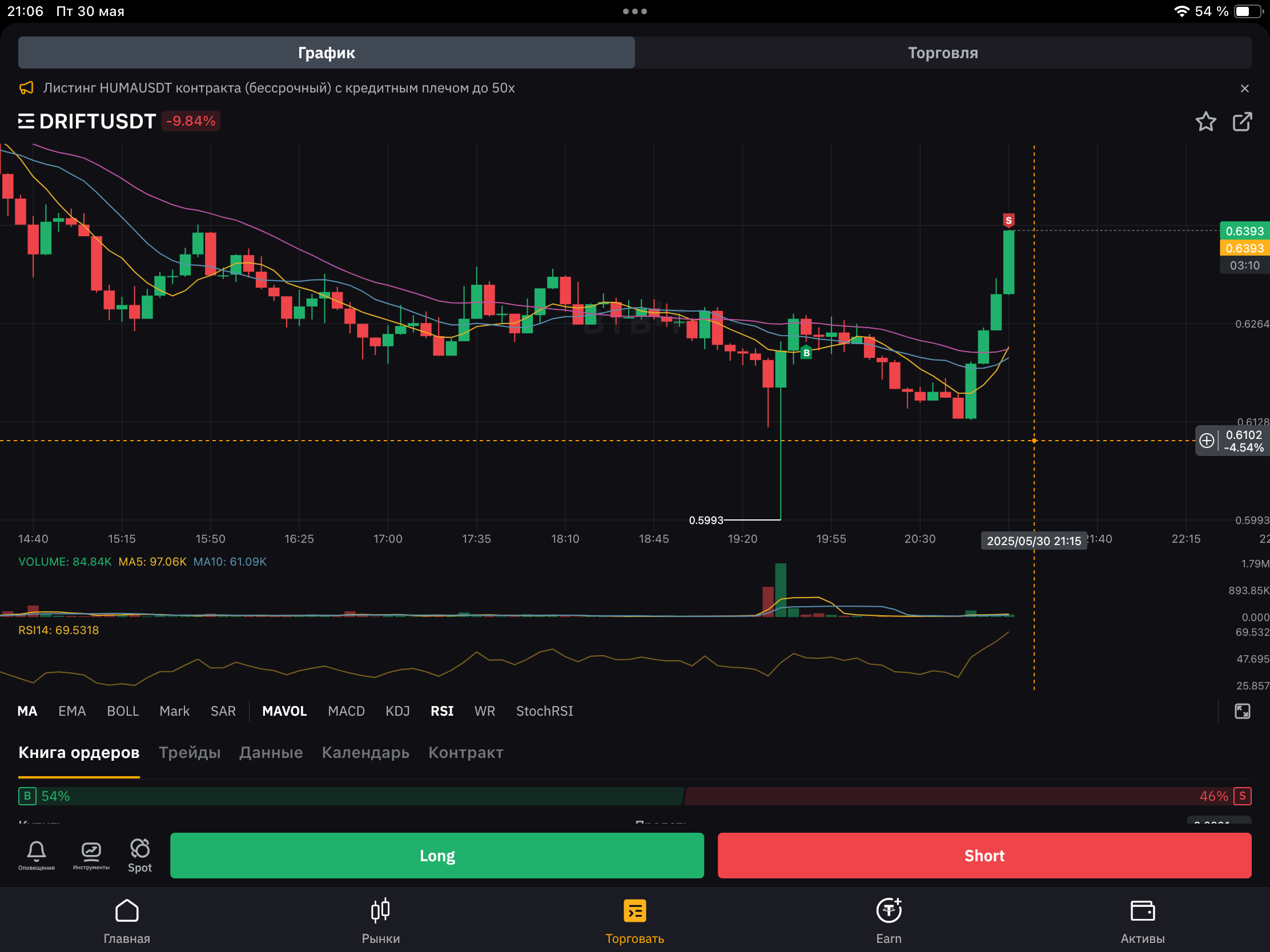Tap the crosshair plus order icon
1270x952 pixels.
coord(1206,441)
